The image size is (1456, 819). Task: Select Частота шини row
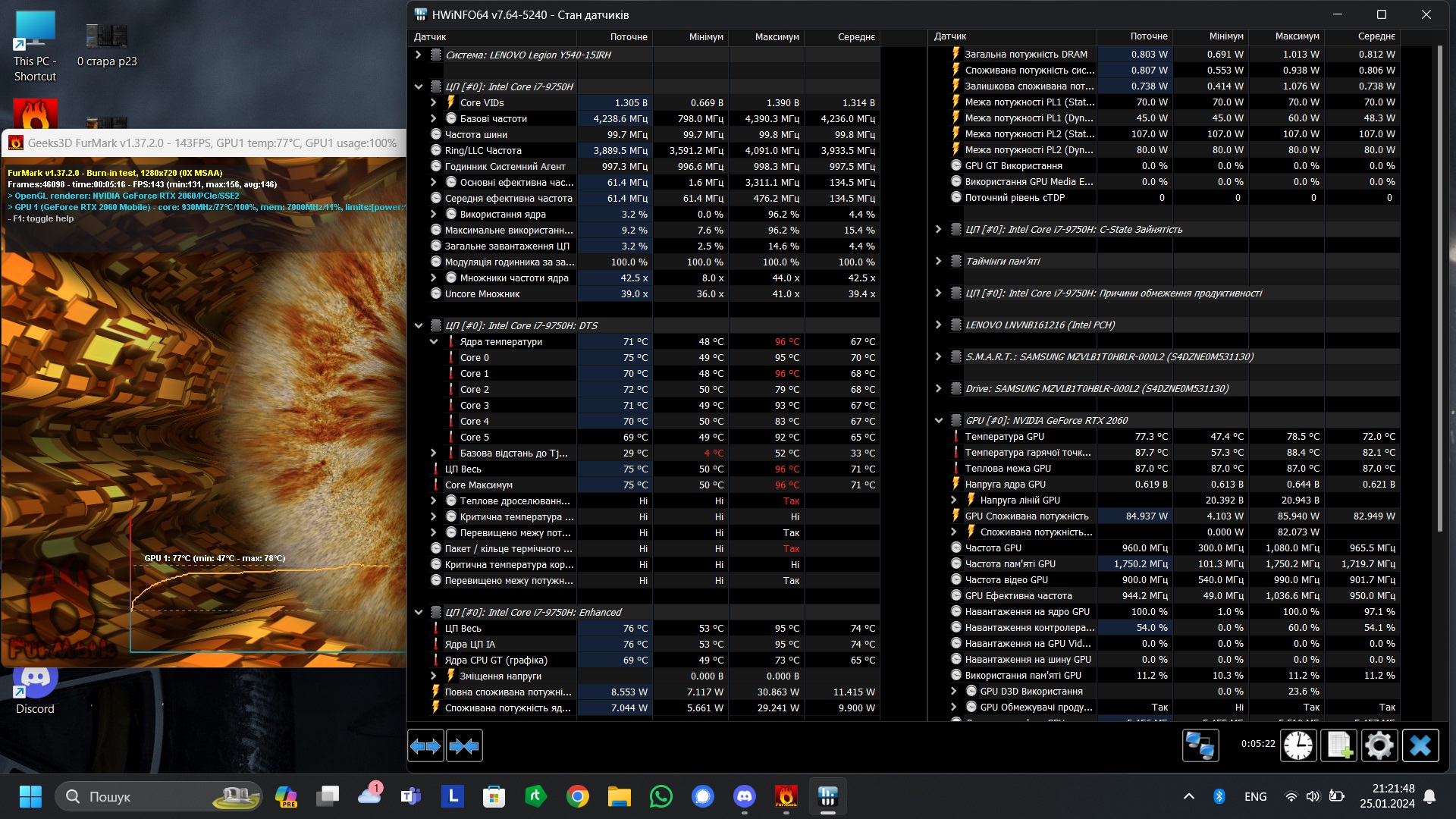pyautogui.click(x=645, y=134)
